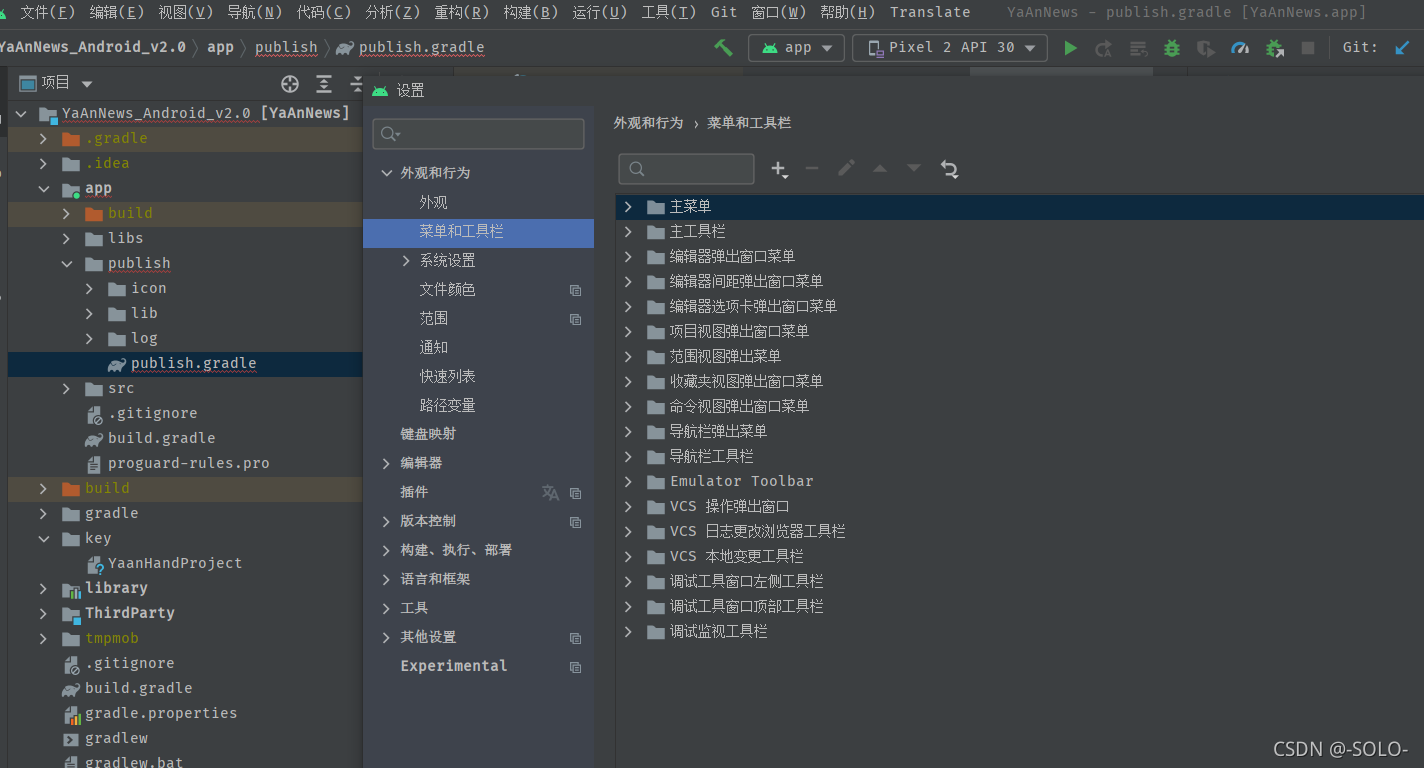Open the Profiler gauge icon
Viewport: 1424px width, 768px height.
pyautogui.click(x=1240, y=48)
